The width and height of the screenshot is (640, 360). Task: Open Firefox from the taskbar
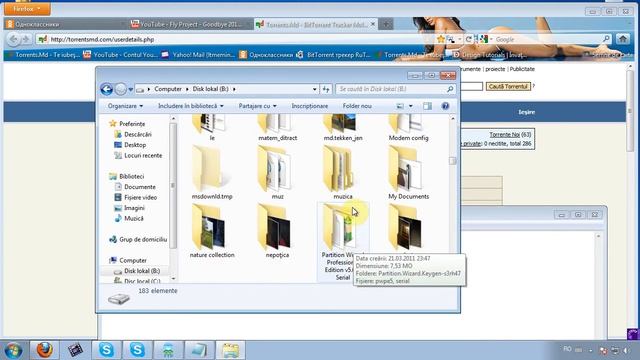click(44, 350)
